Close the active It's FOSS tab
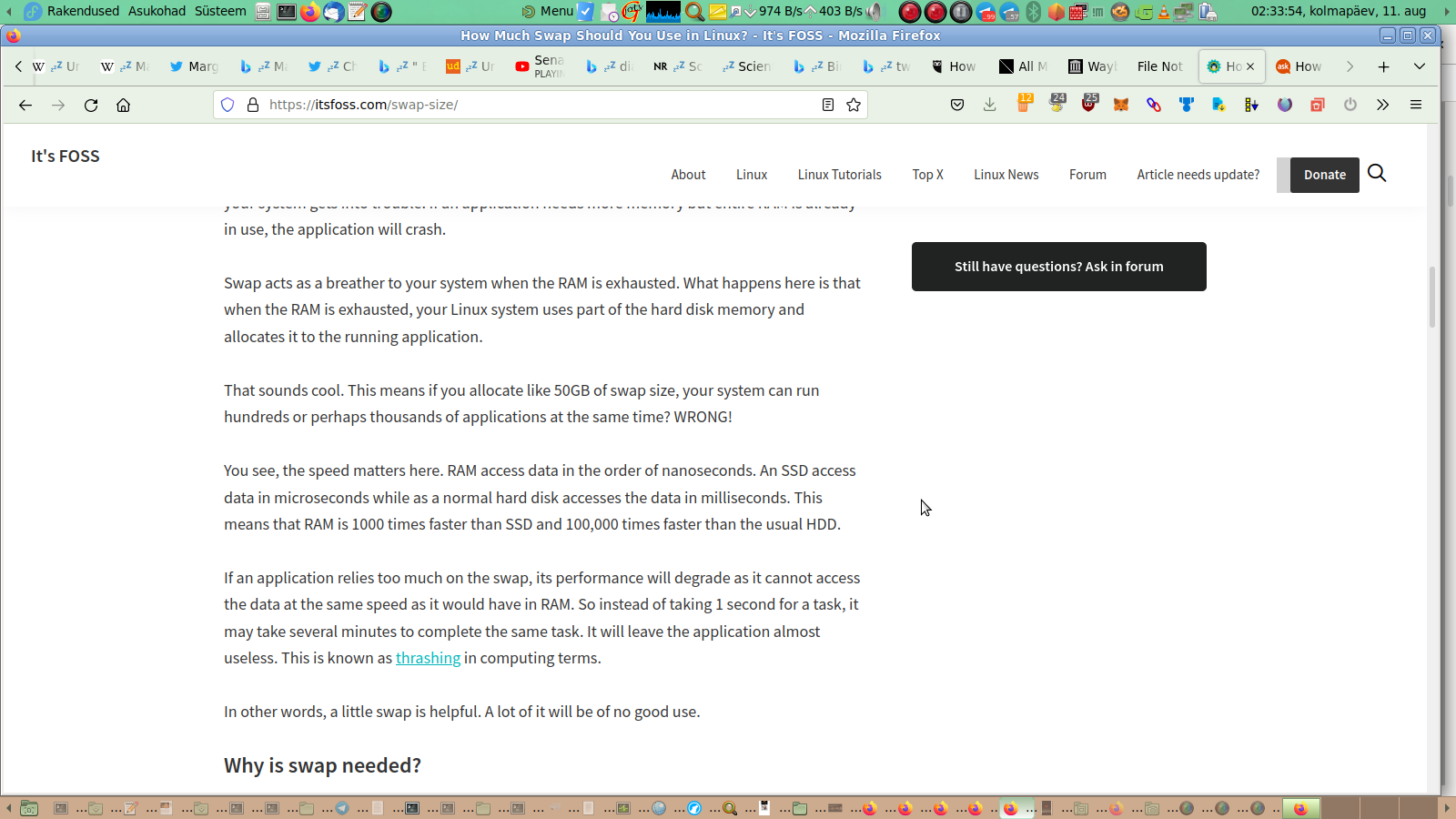The width and height of the screenshot is (1456, 819). (1250, 66)
